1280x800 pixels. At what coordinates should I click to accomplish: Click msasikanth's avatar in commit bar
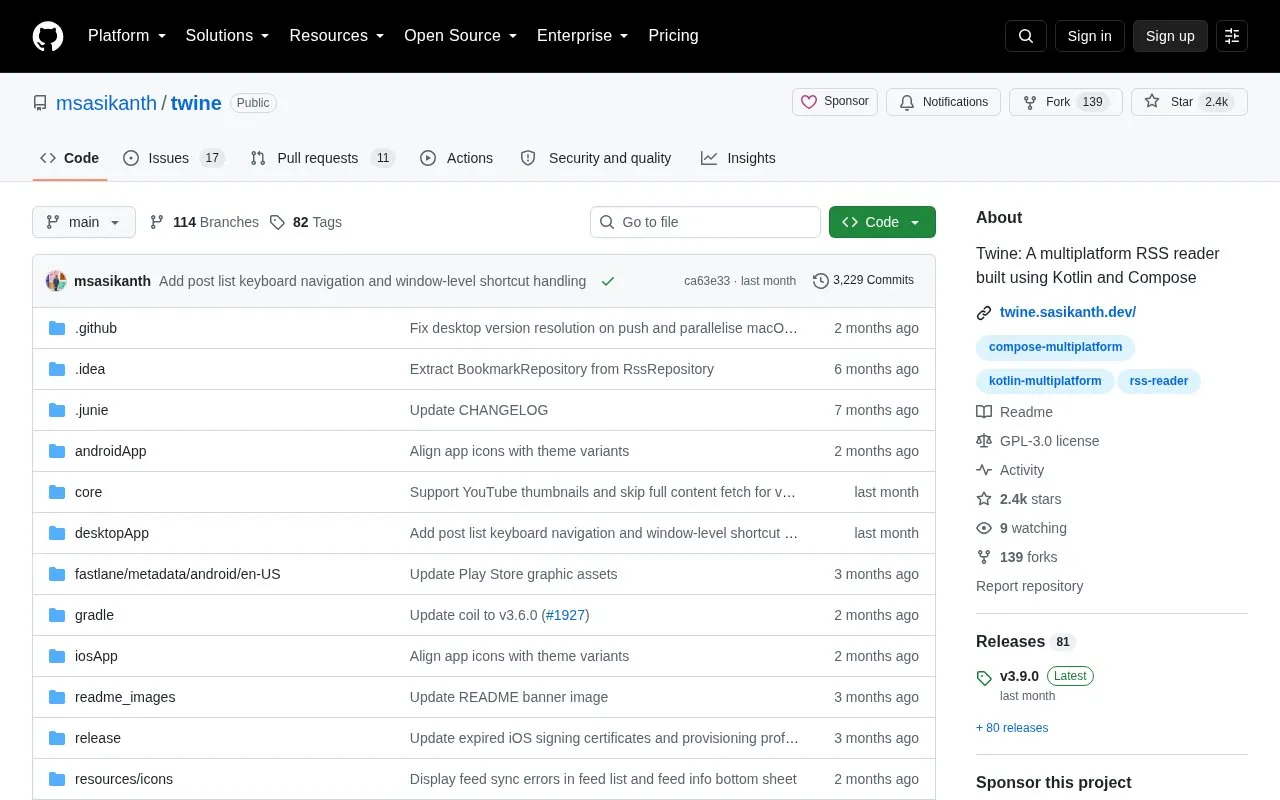tap(56, 281)
